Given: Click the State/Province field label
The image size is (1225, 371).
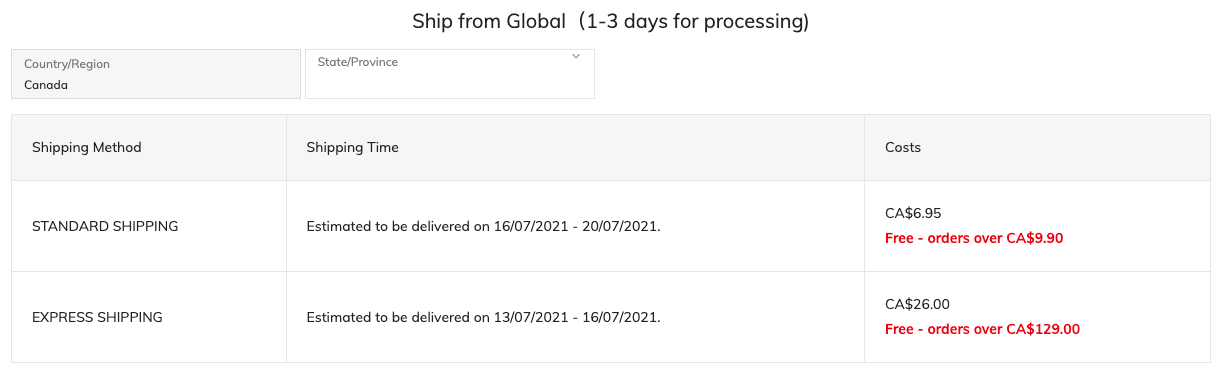Looking at the screenshot, I should (358, 62).
